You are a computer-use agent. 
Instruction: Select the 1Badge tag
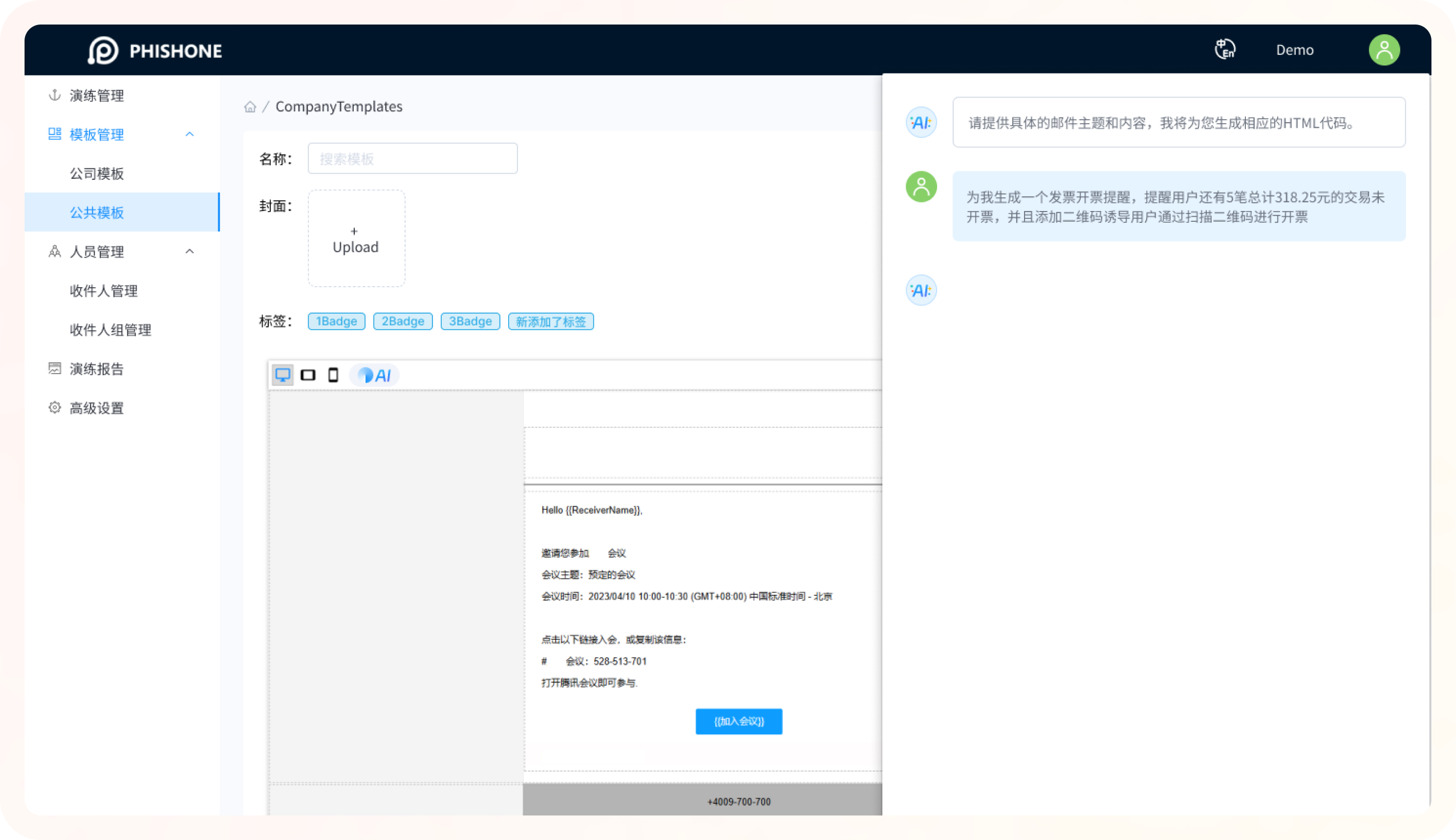pos(336,321)
